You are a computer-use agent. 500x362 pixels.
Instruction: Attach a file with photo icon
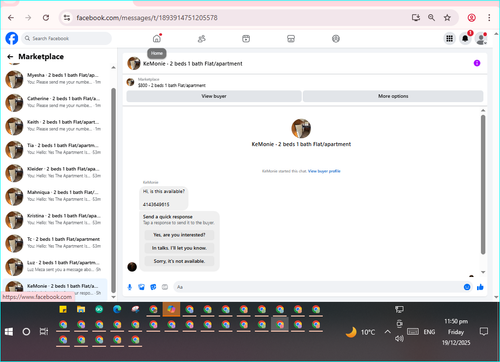click(141, 287)
